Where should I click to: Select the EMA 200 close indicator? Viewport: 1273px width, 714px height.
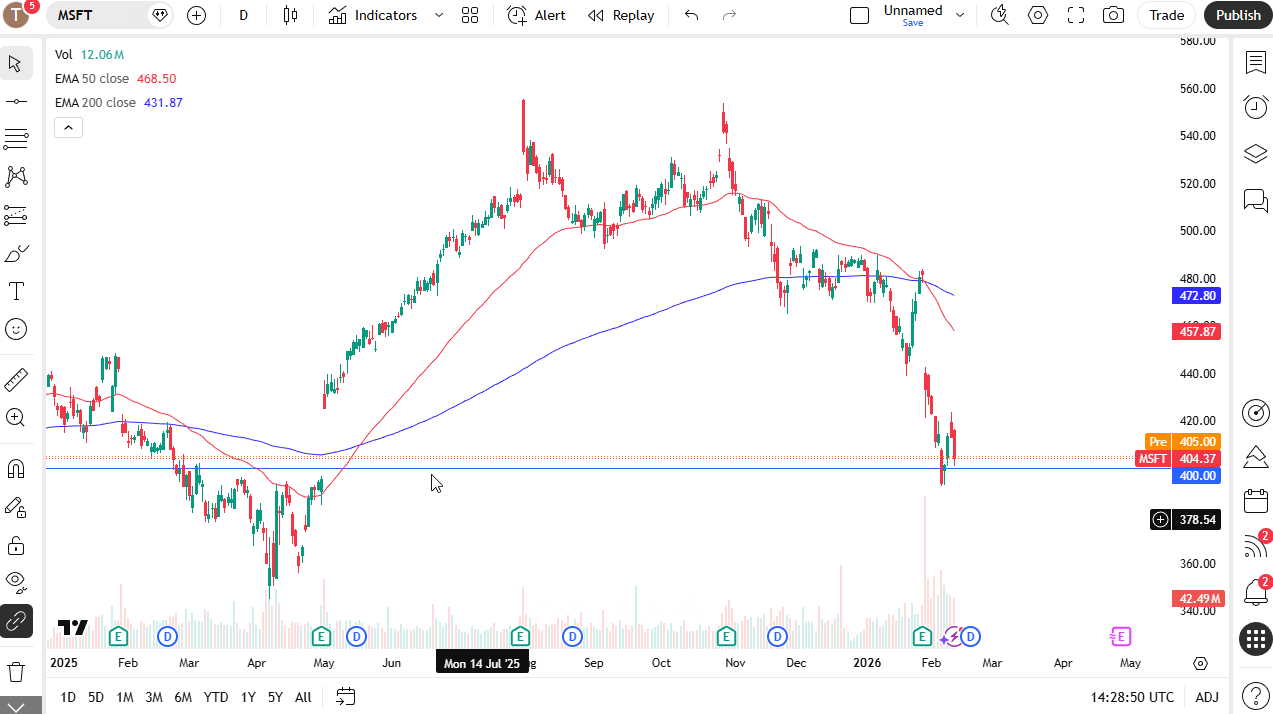[95, 102]
